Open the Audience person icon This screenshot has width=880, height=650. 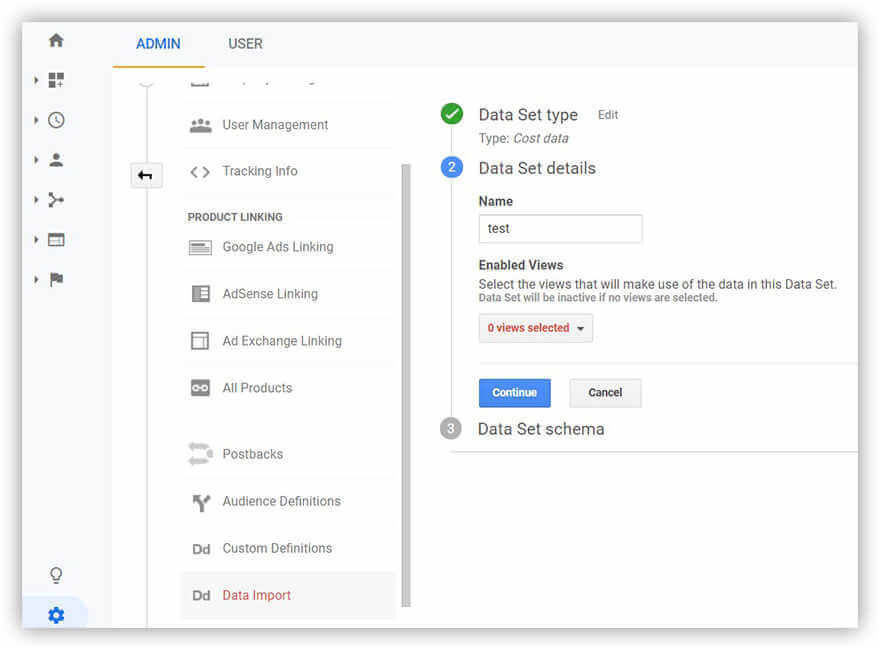click(x=56, y=160)
